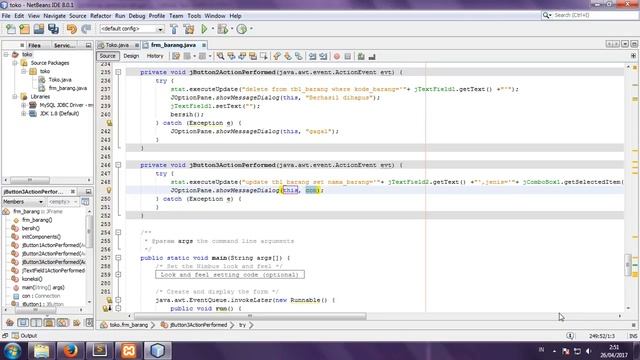Screen dimensions: 640x360
Task: Click the red Start Macro Recording icon
Action: (x=337, y=56)
